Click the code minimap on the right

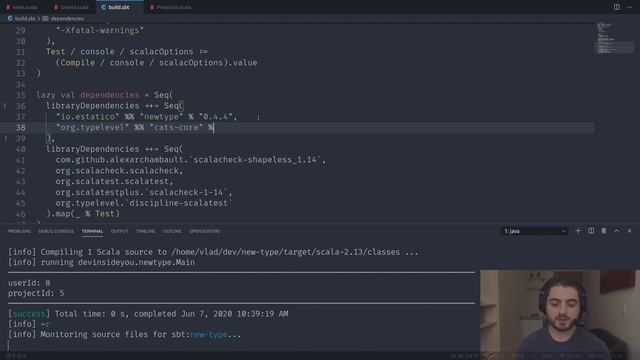tap(615, 39)
